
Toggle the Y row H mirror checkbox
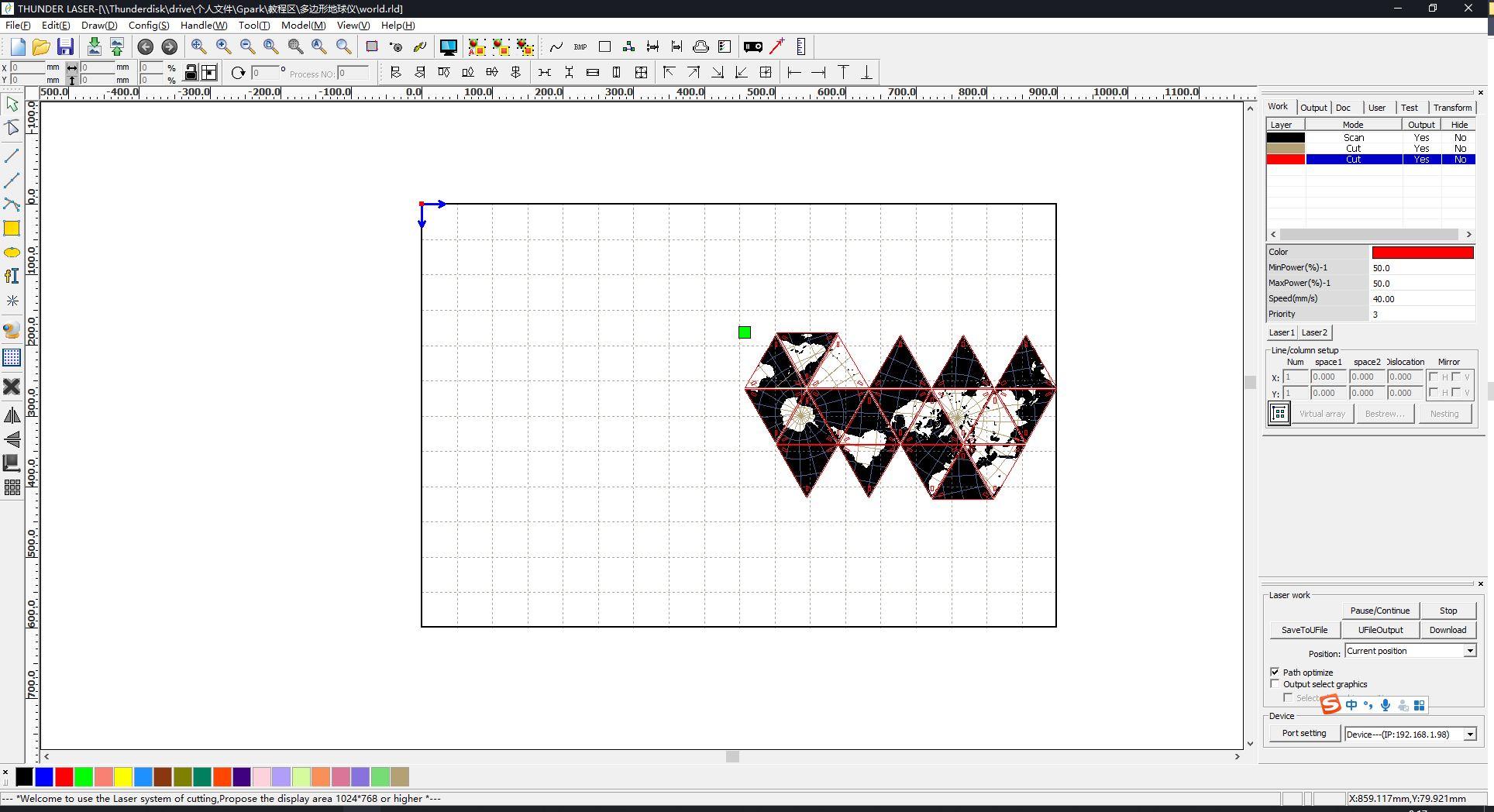(1434, 393)
